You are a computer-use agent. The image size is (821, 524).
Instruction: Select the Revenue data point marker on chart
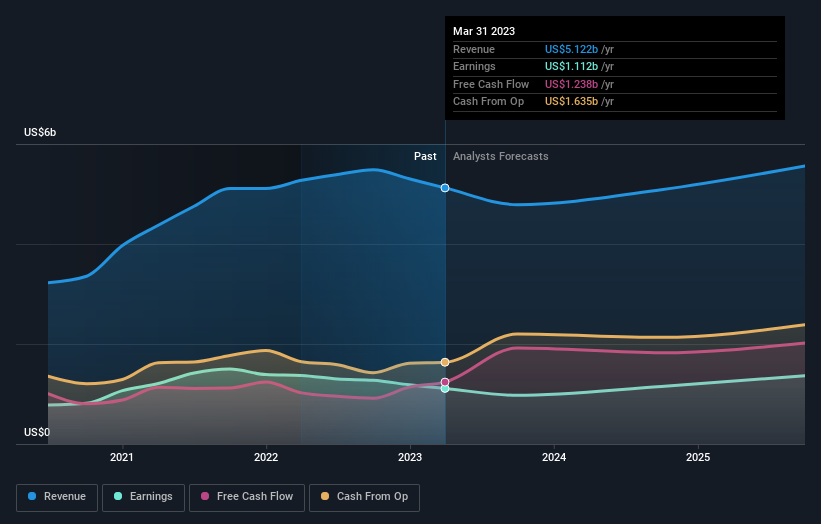[x=445, y=188]
